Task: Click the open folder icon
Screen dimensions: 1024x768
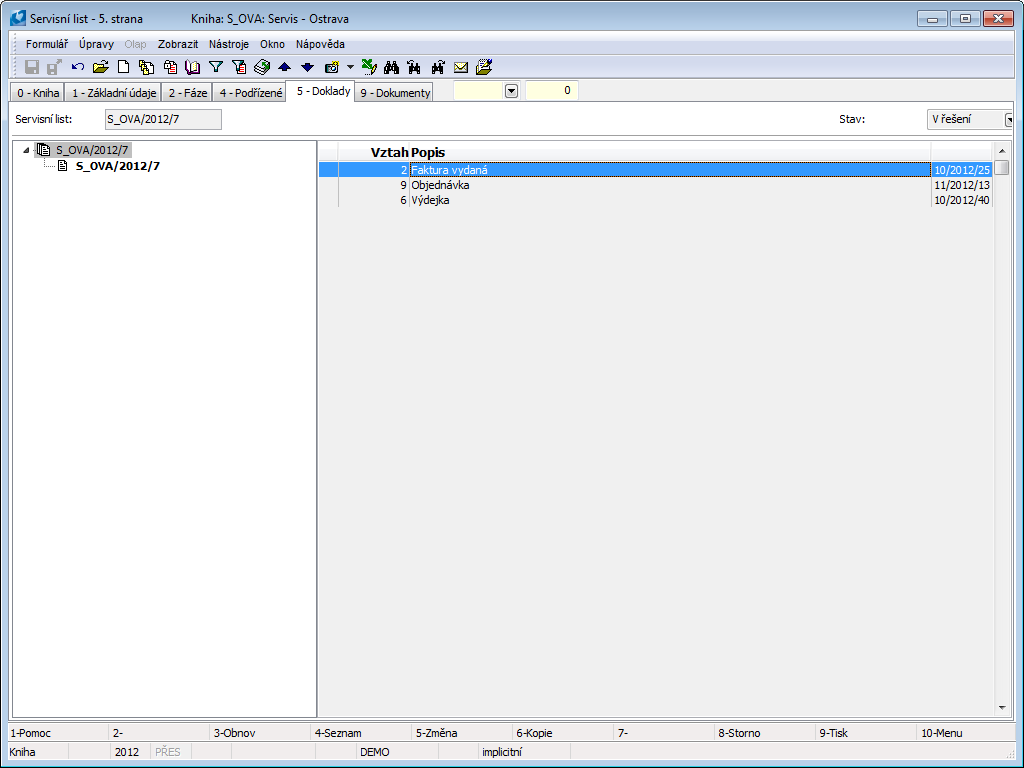Action: pyautogui.click(x=101, y=67)
